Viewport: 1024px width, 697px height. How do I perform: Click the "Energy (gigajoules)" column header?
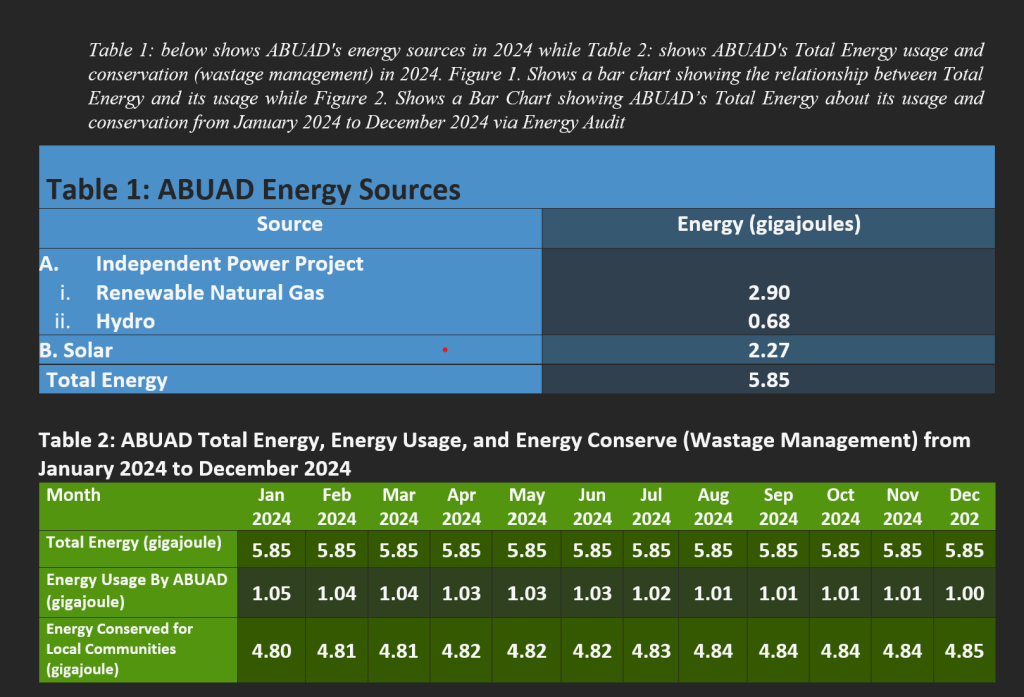(x=768, y=224)
